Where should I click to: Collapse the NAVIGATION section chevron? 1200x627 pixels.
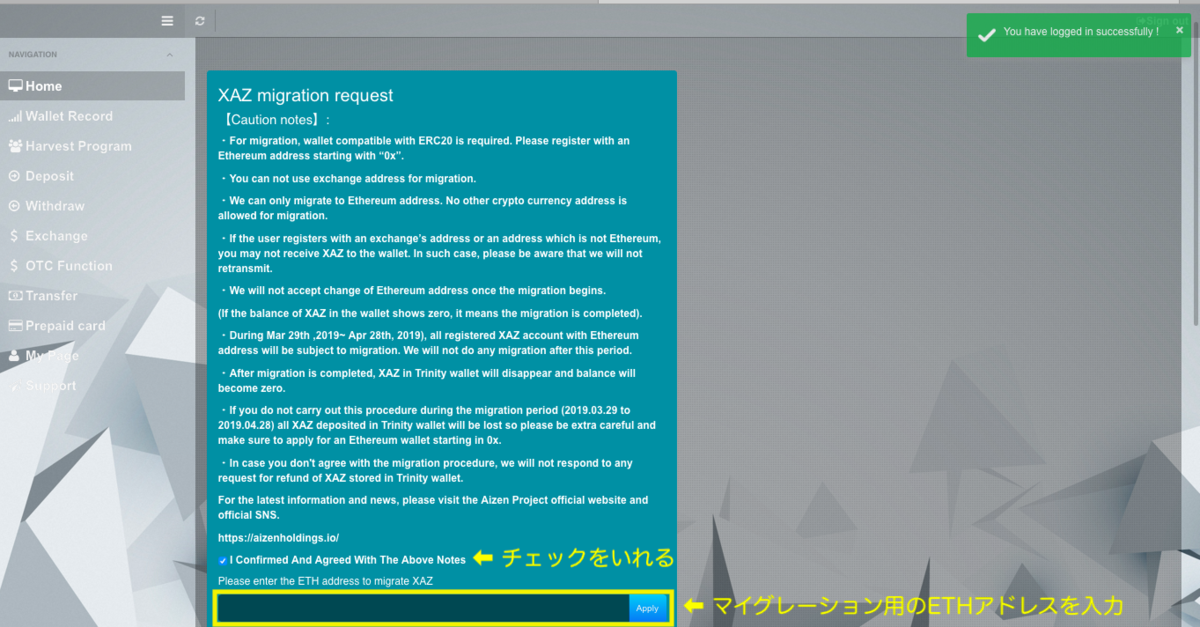pos(170,55)
